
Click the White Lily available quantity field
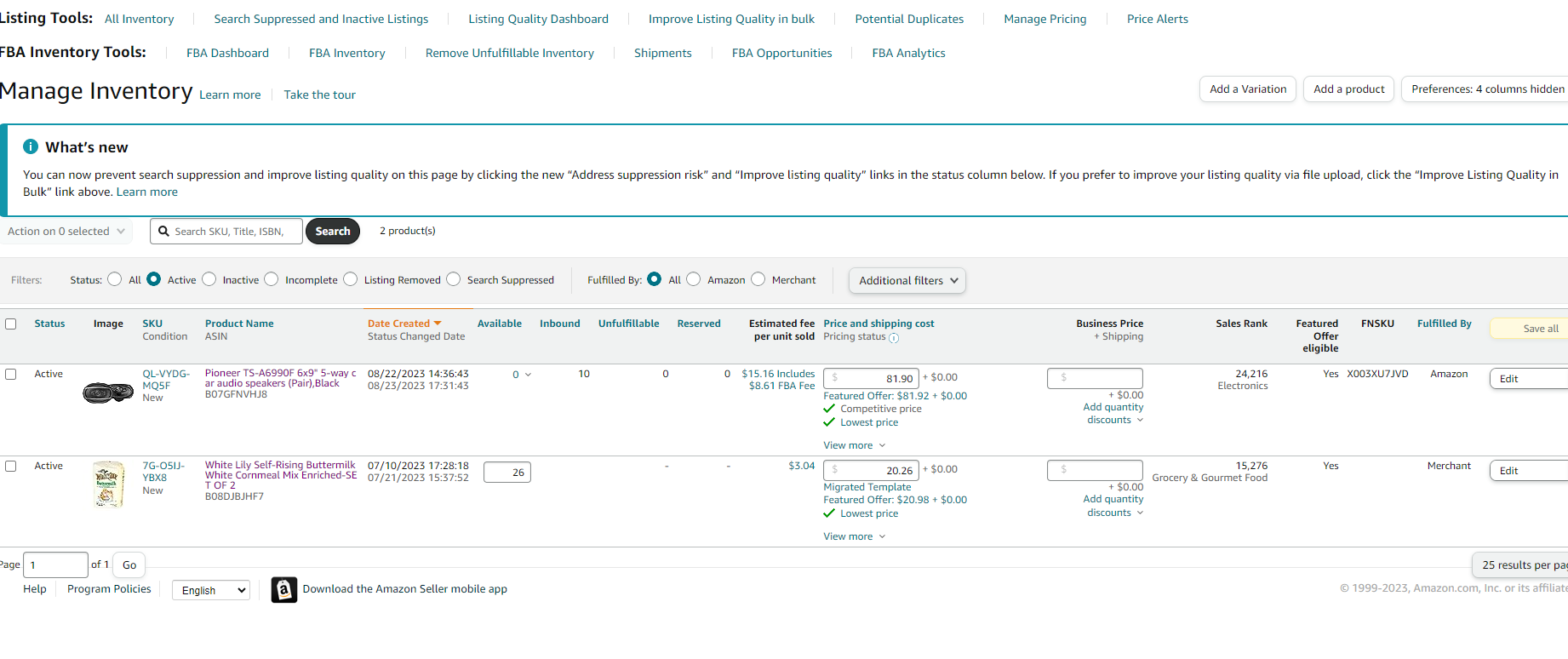pos(507,473)
